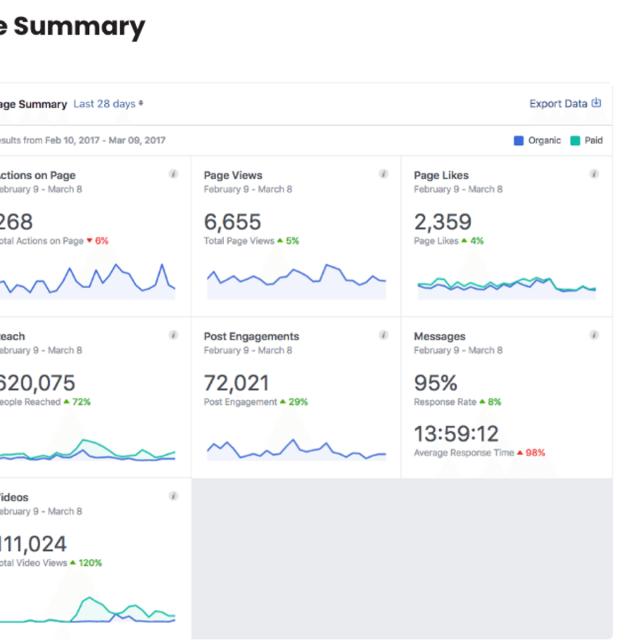The image size is (640, 640).
Task: Click the Videos views chart
Action: click(87, 610)
